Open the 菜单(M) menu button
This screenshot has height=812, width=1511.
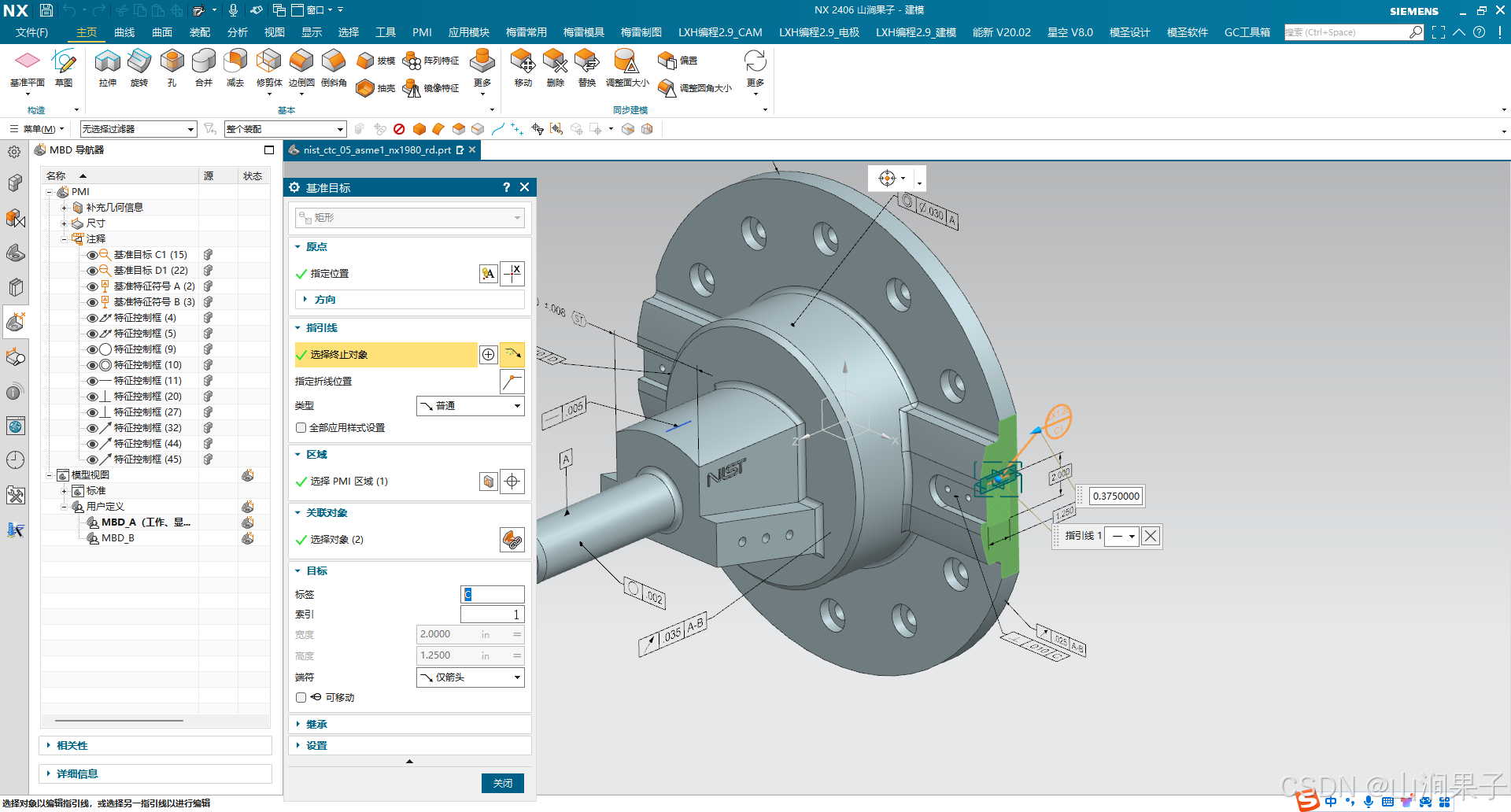(37, 129)
